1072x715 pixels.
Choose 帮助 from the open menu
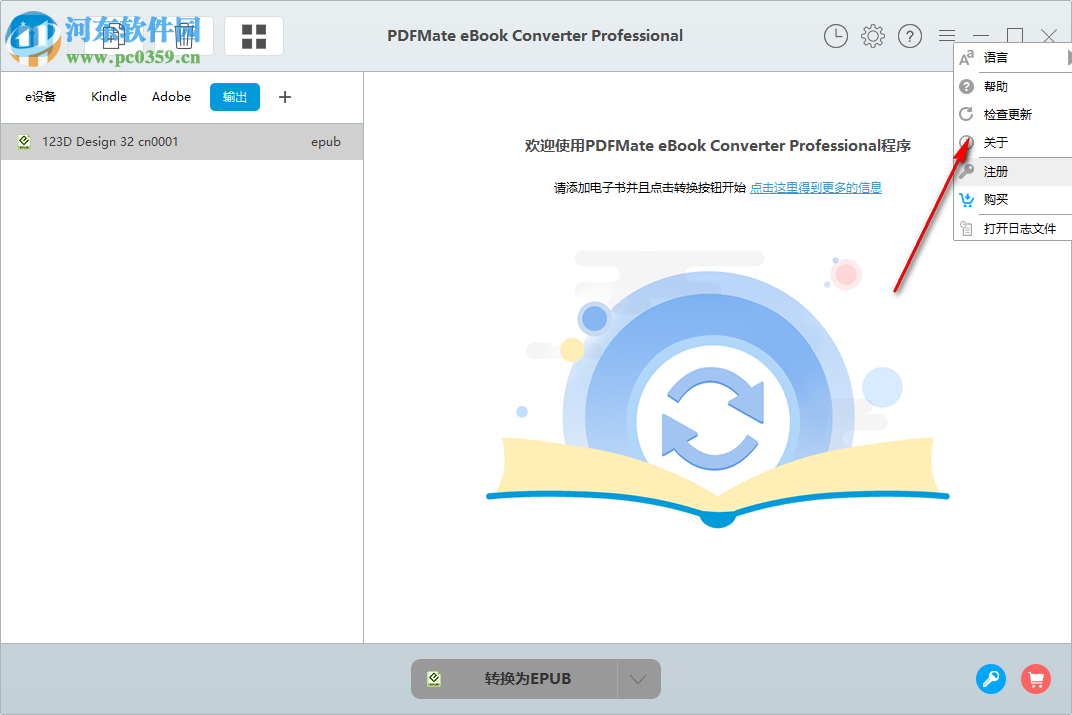(995, 85)
